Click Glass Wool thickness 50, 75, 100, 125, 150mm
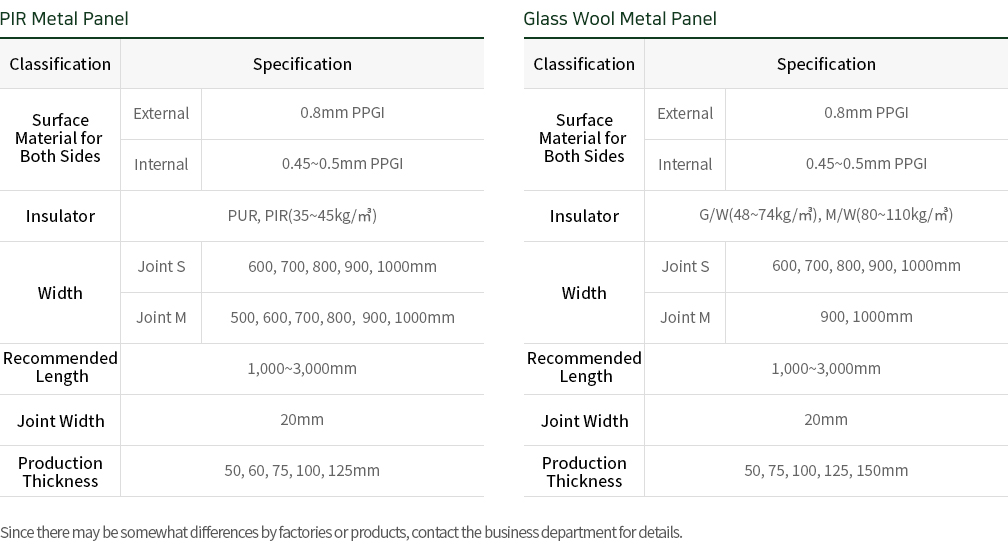 826,471
